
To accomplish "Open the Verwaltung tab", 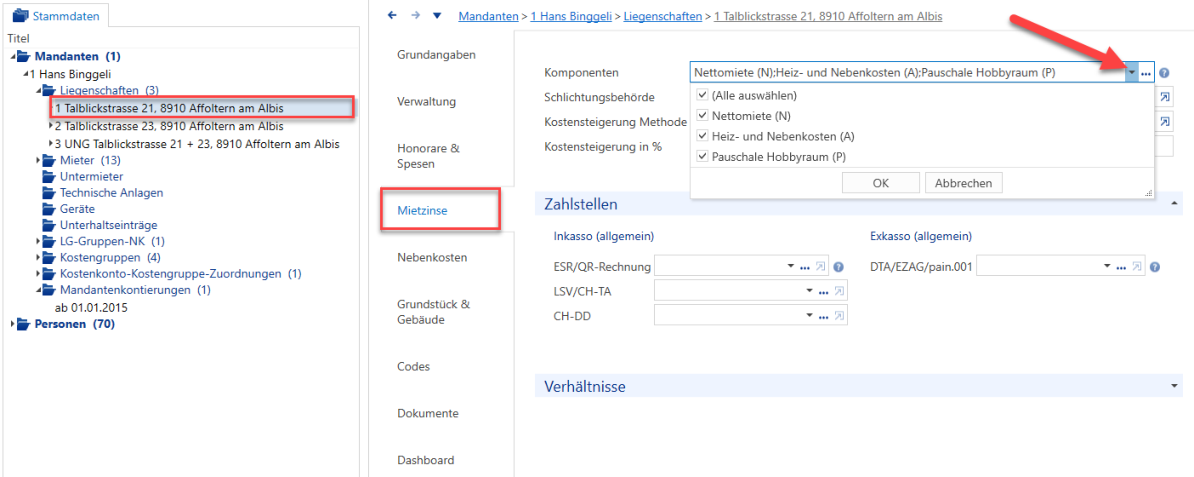I will click(x=426, y=101).
